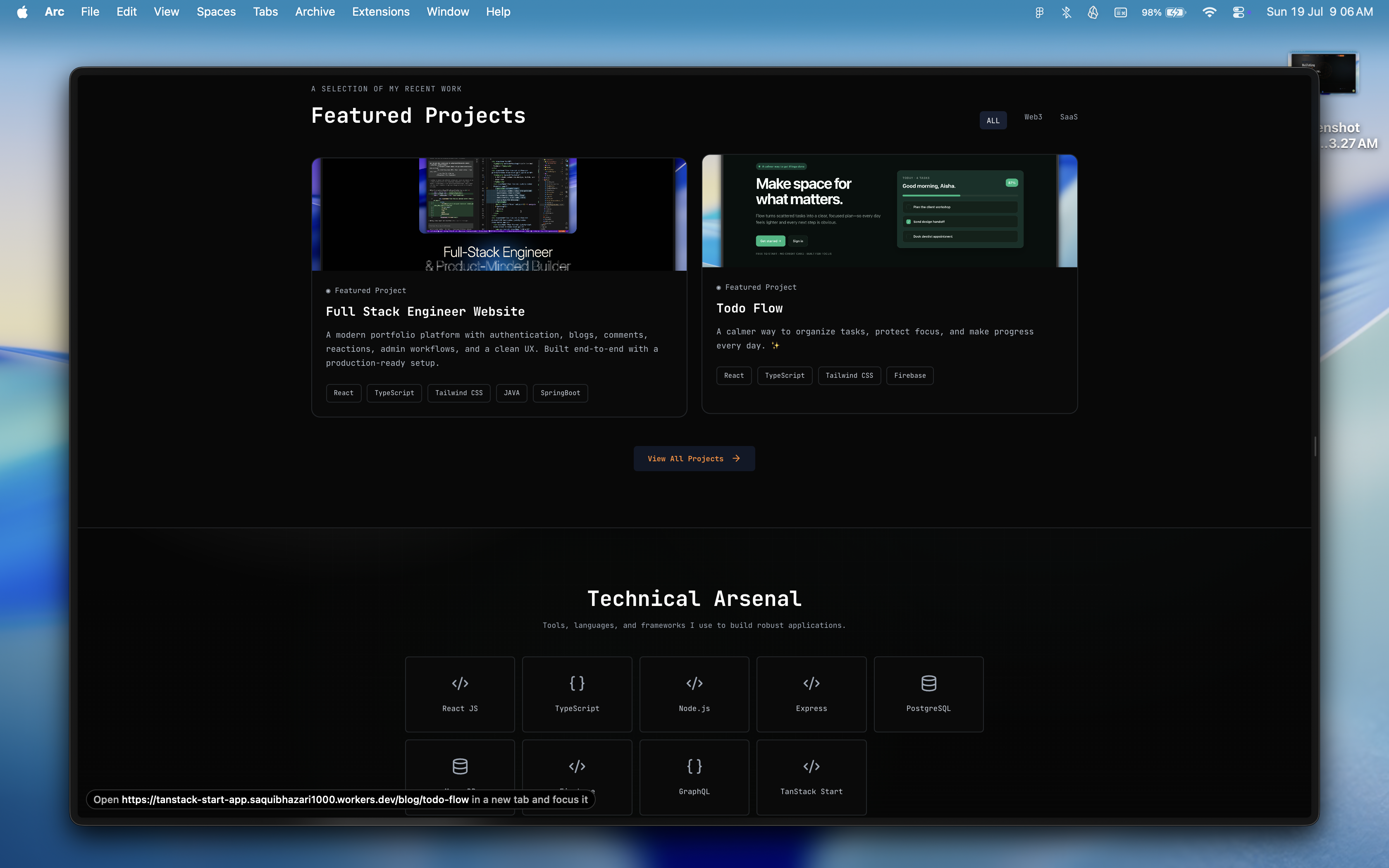Click the Todo Flow title

749,308
